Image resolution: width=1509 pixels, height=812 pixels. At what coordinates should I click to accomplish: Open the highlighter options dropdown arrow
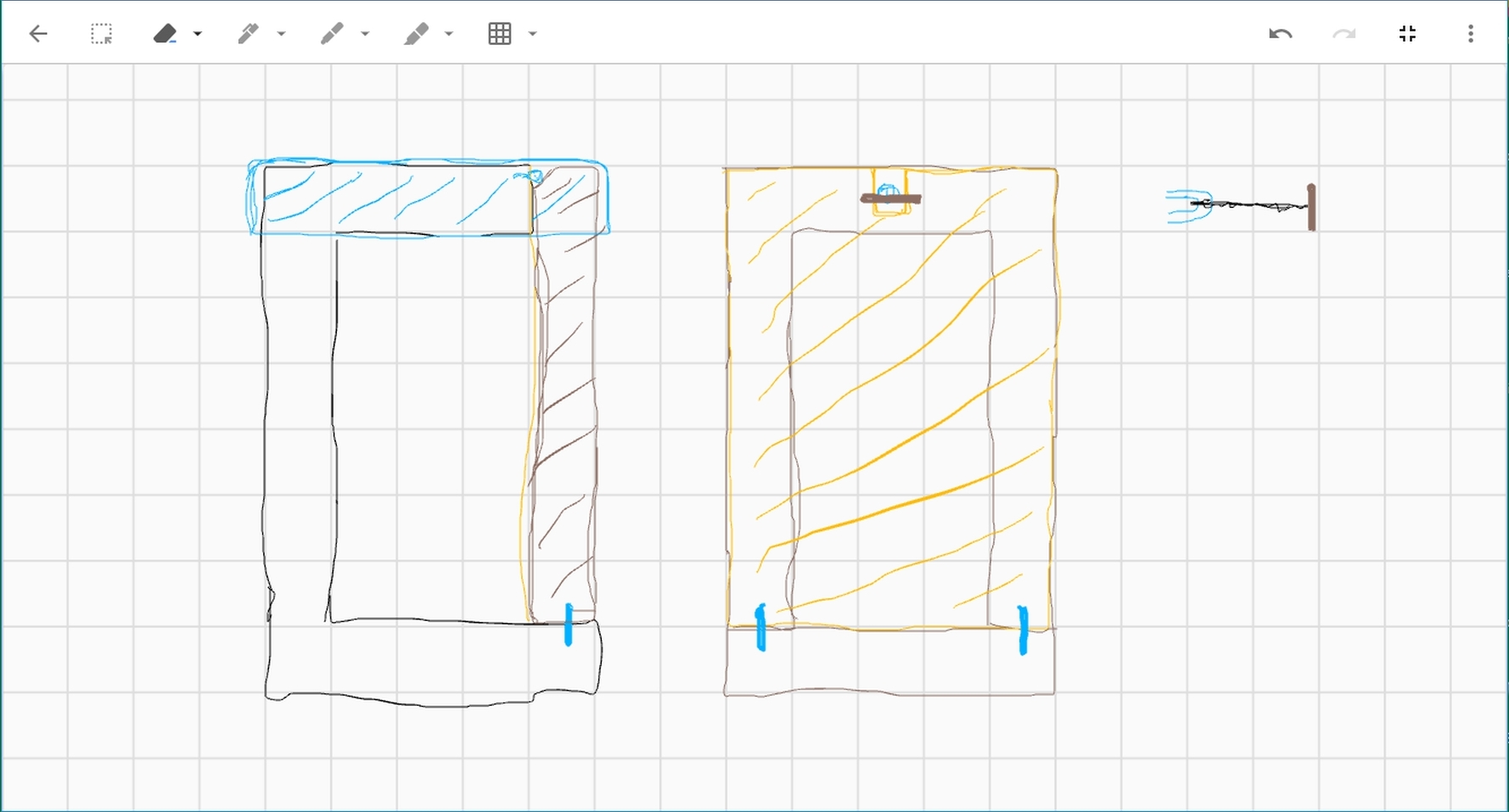[450, 34]
